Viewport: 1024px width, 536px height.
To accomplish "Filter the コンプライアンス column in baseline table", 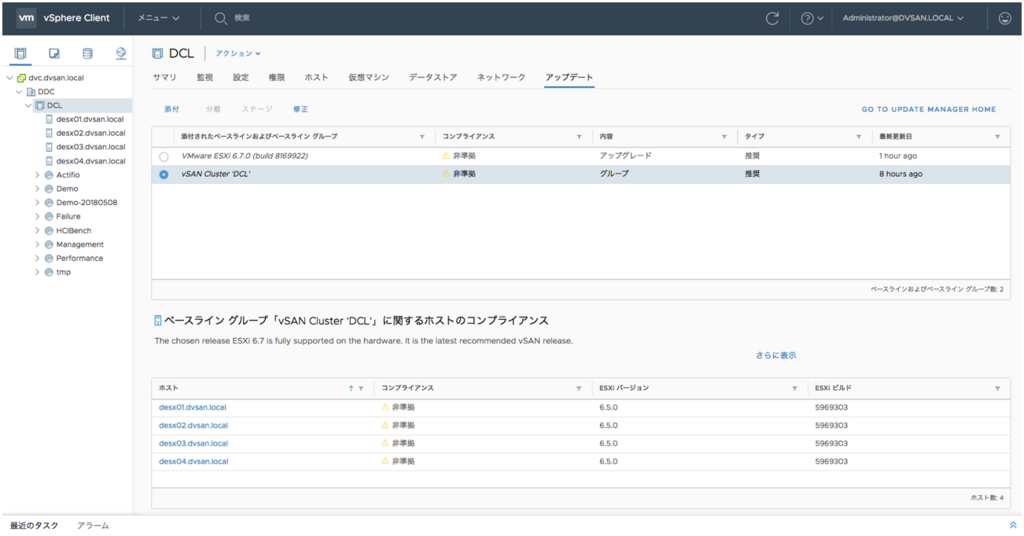I will 579,137.
